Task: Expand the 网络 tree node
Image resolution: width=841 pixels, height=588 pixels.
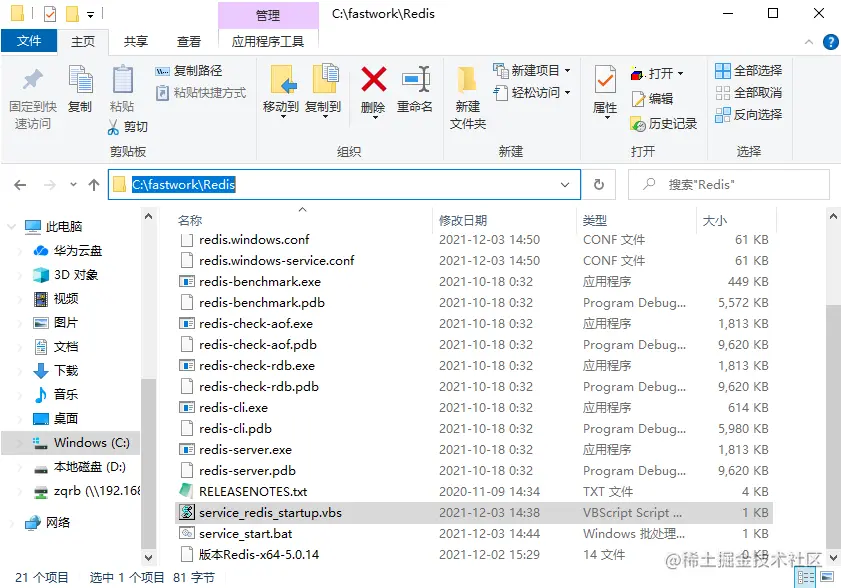Action: [11, 523]
